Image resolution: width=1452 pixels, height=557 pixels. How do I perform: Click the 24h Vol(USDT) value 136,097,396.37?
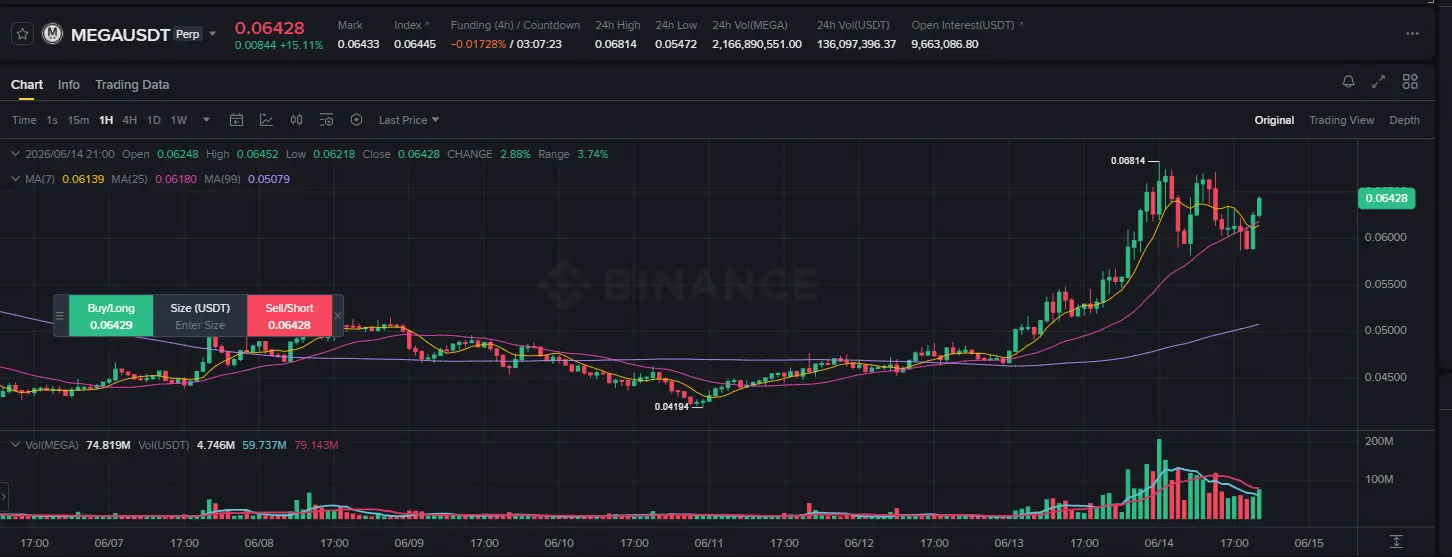pyautogui.click(x=857, y=44)
